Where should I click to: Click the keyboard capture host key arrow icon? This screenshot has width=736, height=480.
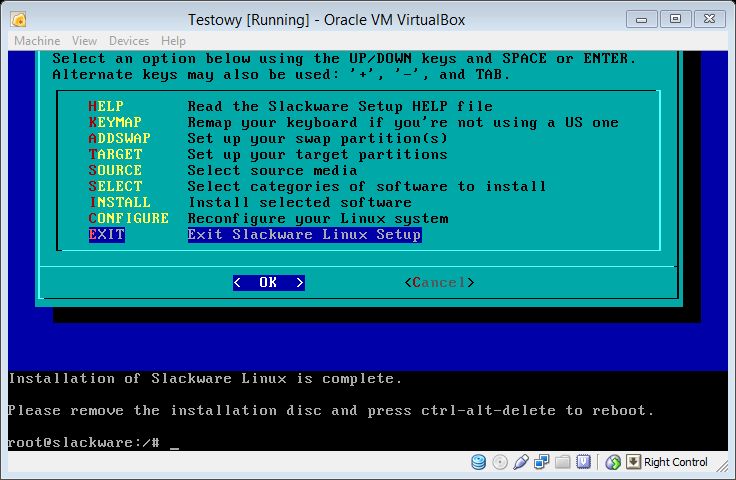coord(633,462)
